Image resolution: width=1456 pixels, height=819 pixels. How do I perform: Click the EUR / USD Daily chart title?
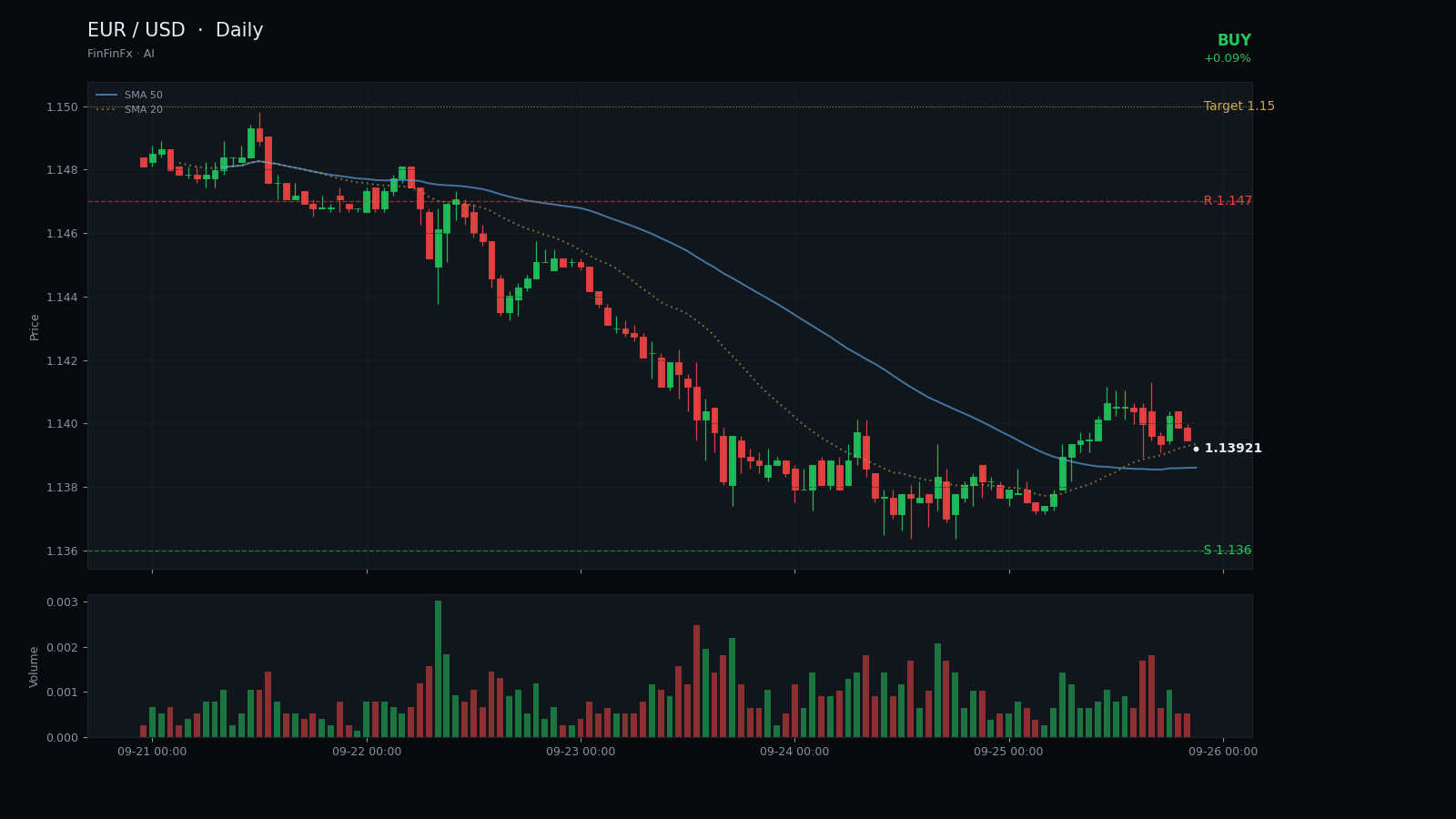[x=175, y=31]
